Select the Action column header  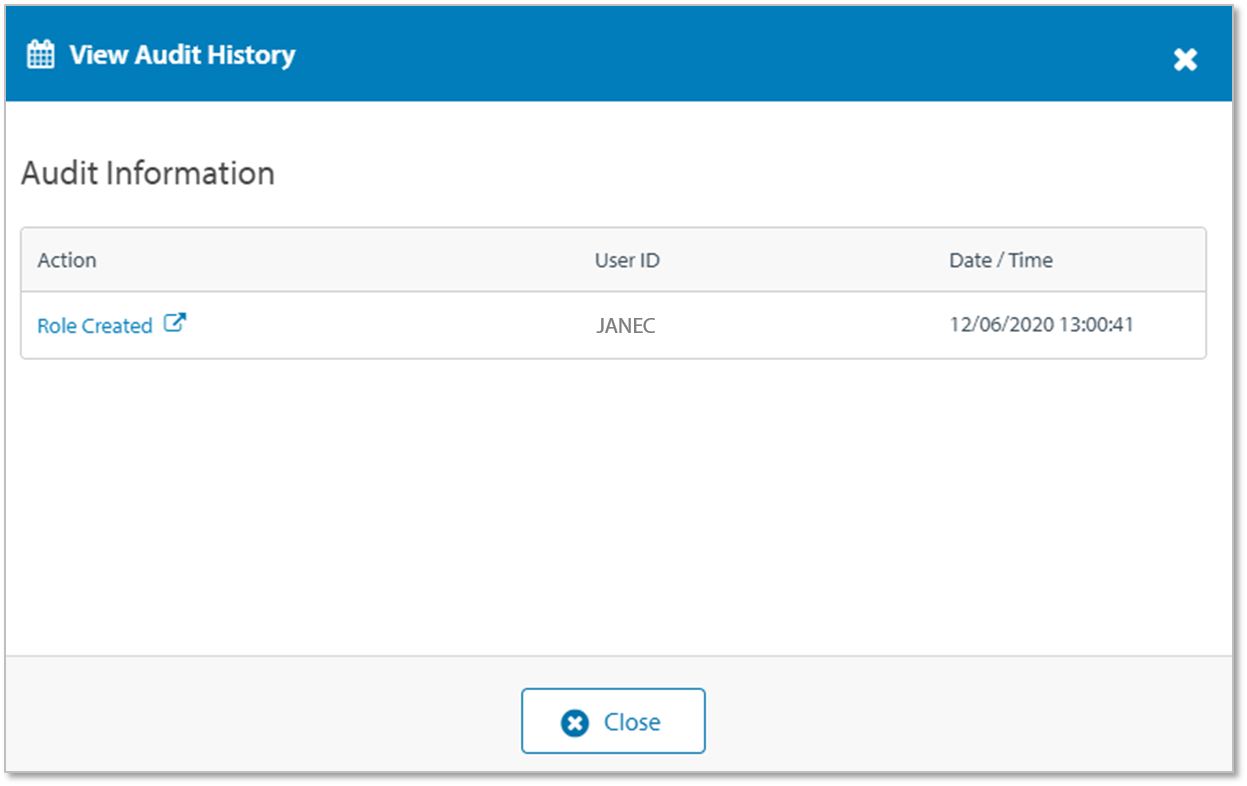[67, 260]
